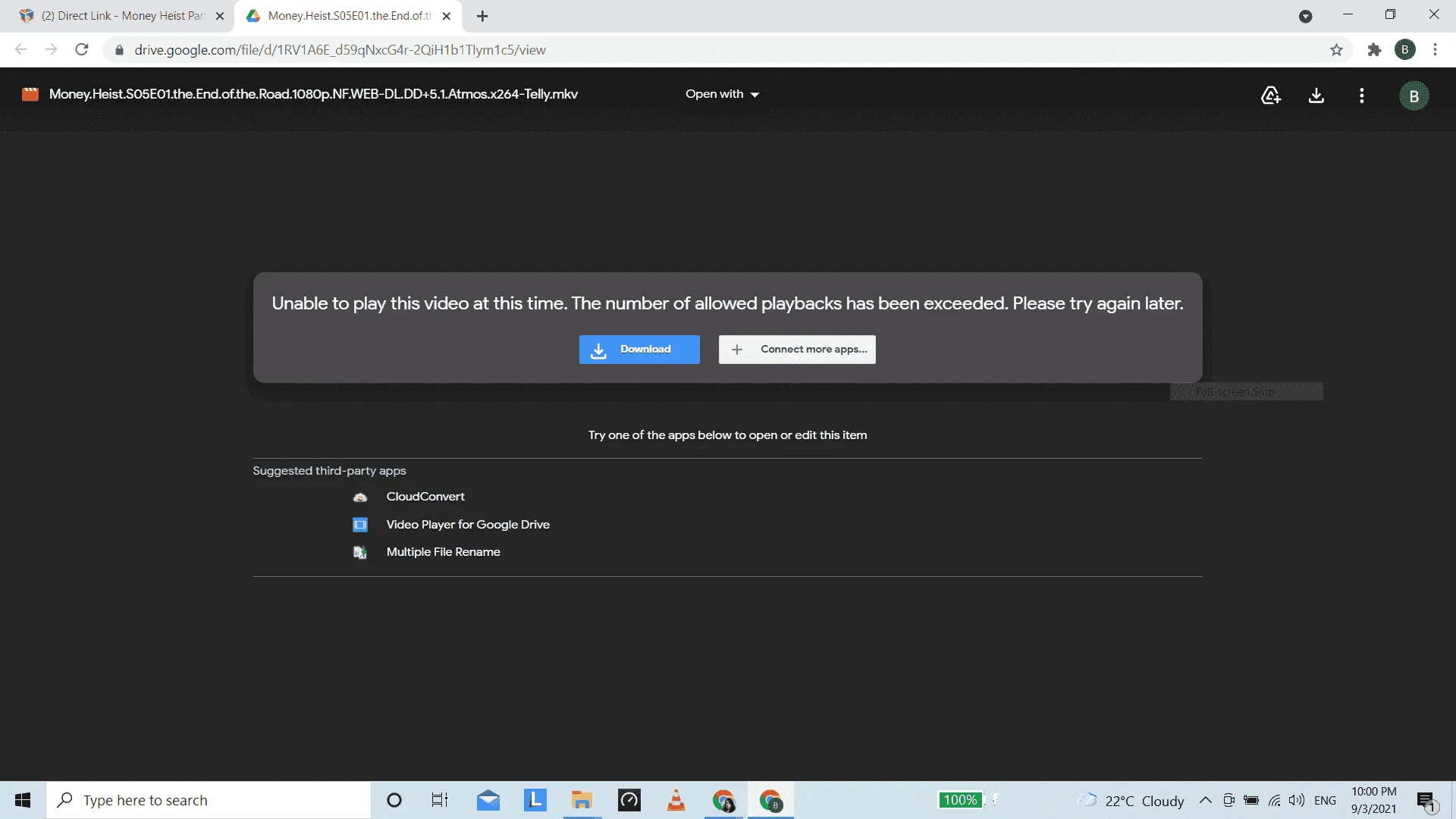Click the volume icon in the system tray
This screenshot has height=819, width=1456.
tap(1297, 801)
